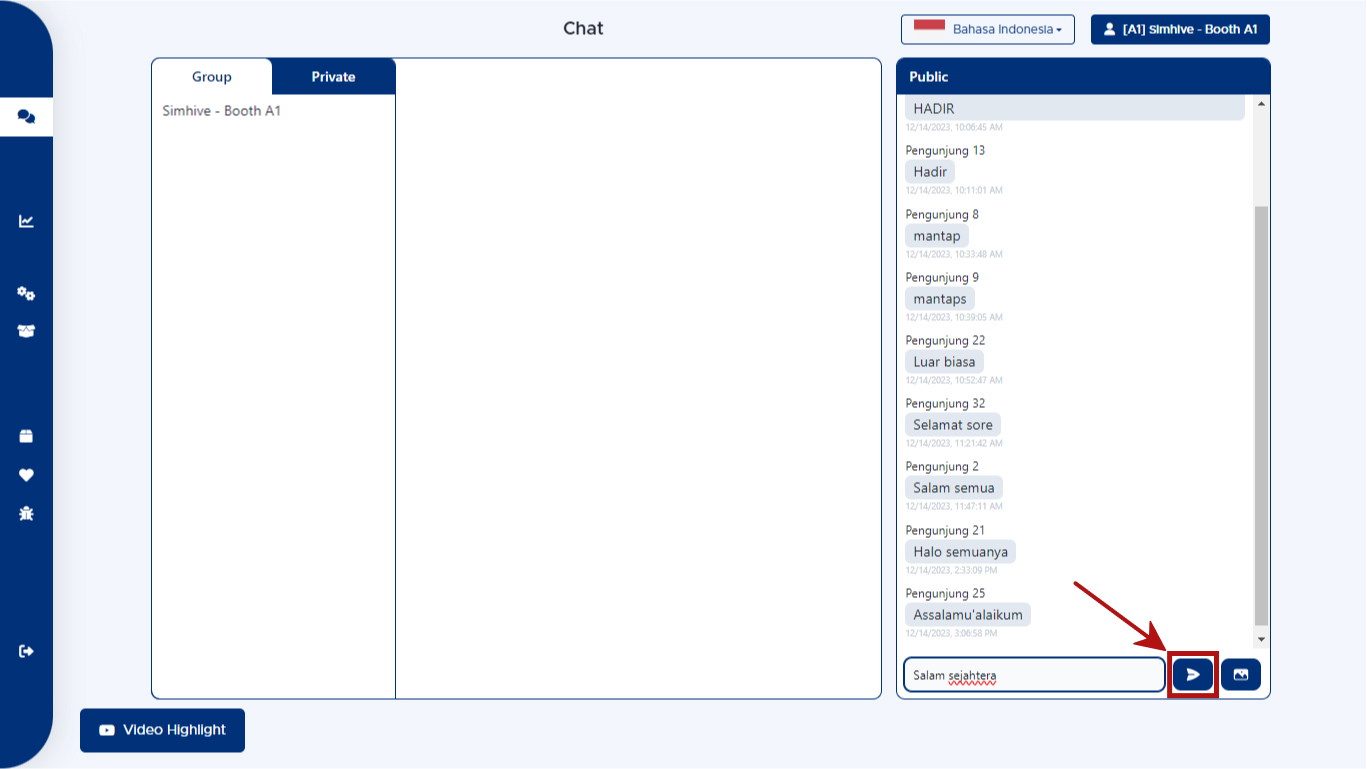Click the Public panel header

[x=1083, y=77]
